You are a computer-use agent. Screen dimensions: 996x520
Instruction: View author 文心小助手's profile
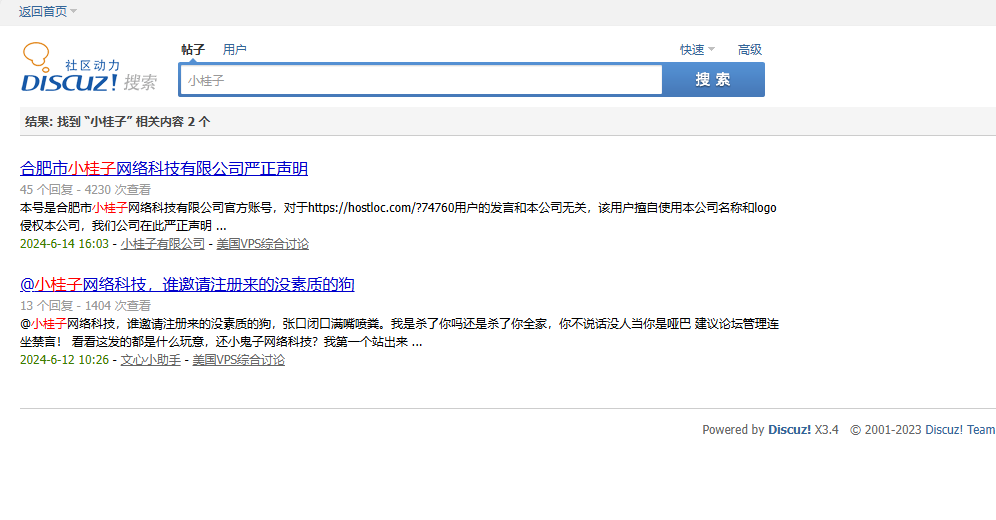pyautogui.click(x=150, y=360)
